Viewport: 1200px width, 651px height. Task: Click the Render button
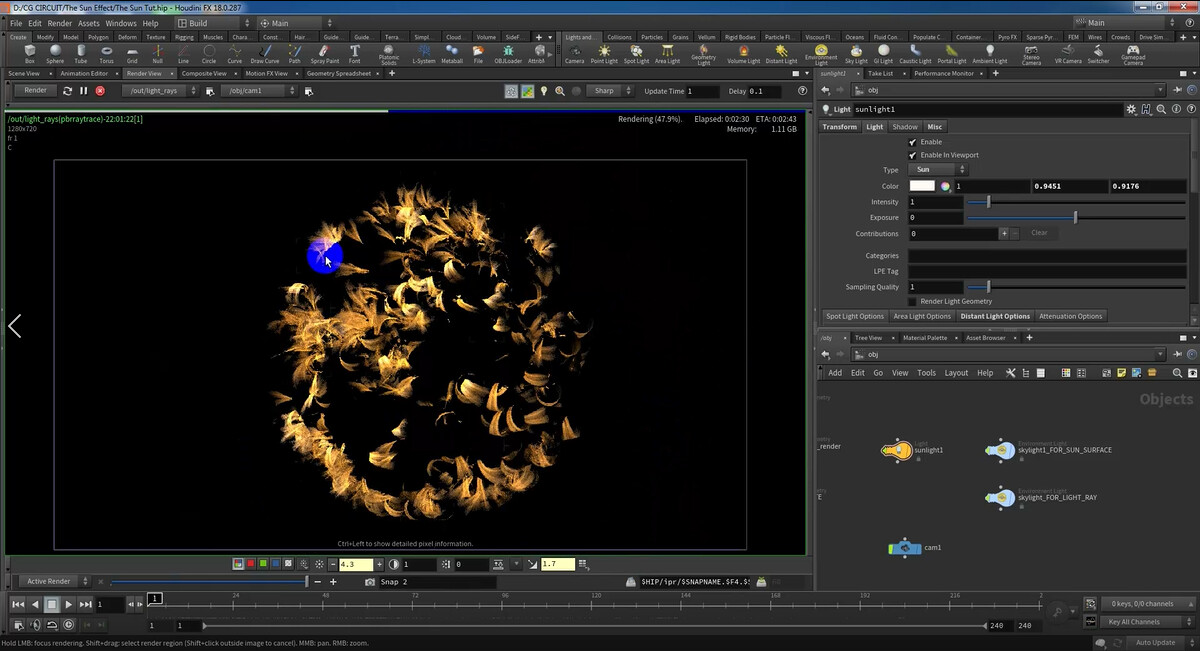pos(34,89)
